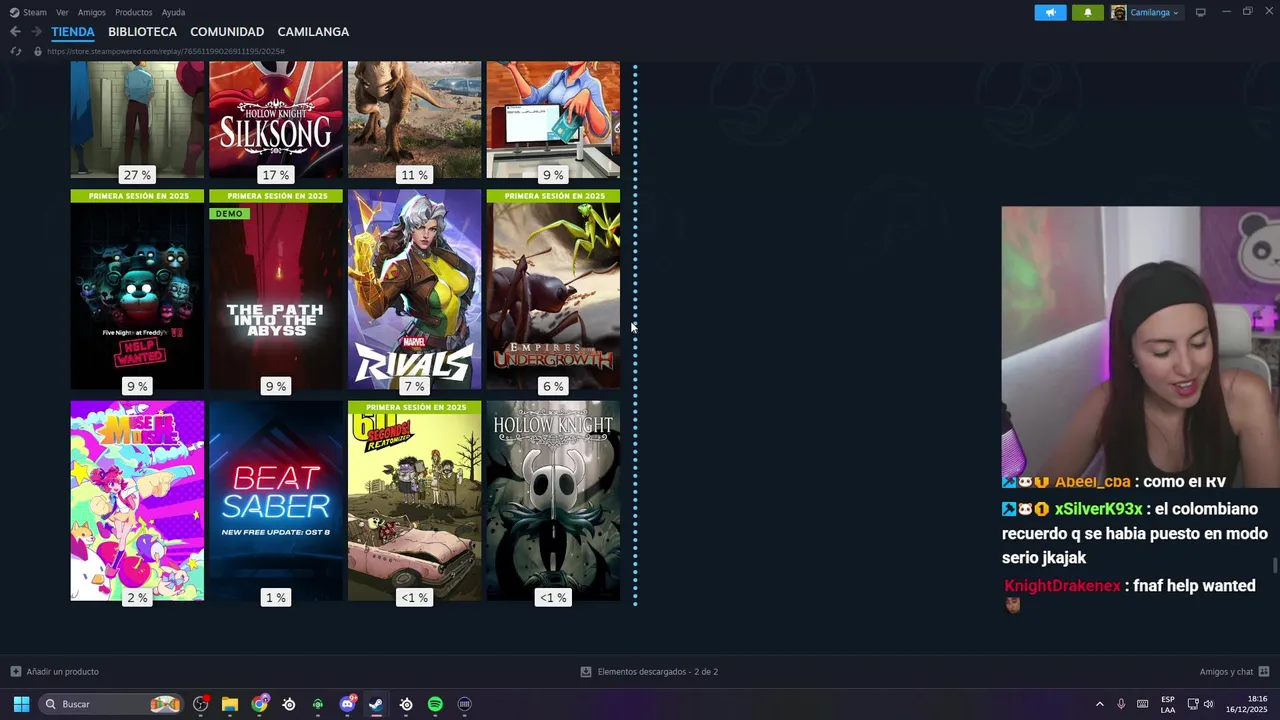
Task: Click the volume speaker tray icon
Action: [x=1209, y=704]
